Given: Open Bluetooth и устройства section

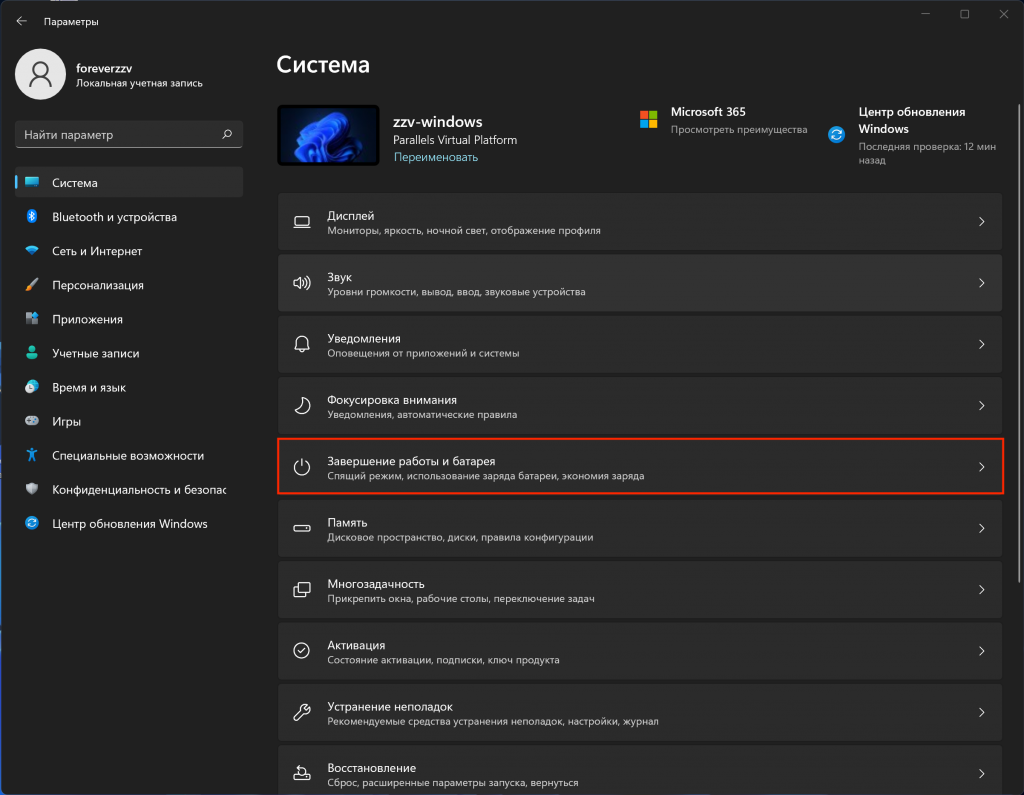Looking at the screenshot, I should (x=129, y=216).
